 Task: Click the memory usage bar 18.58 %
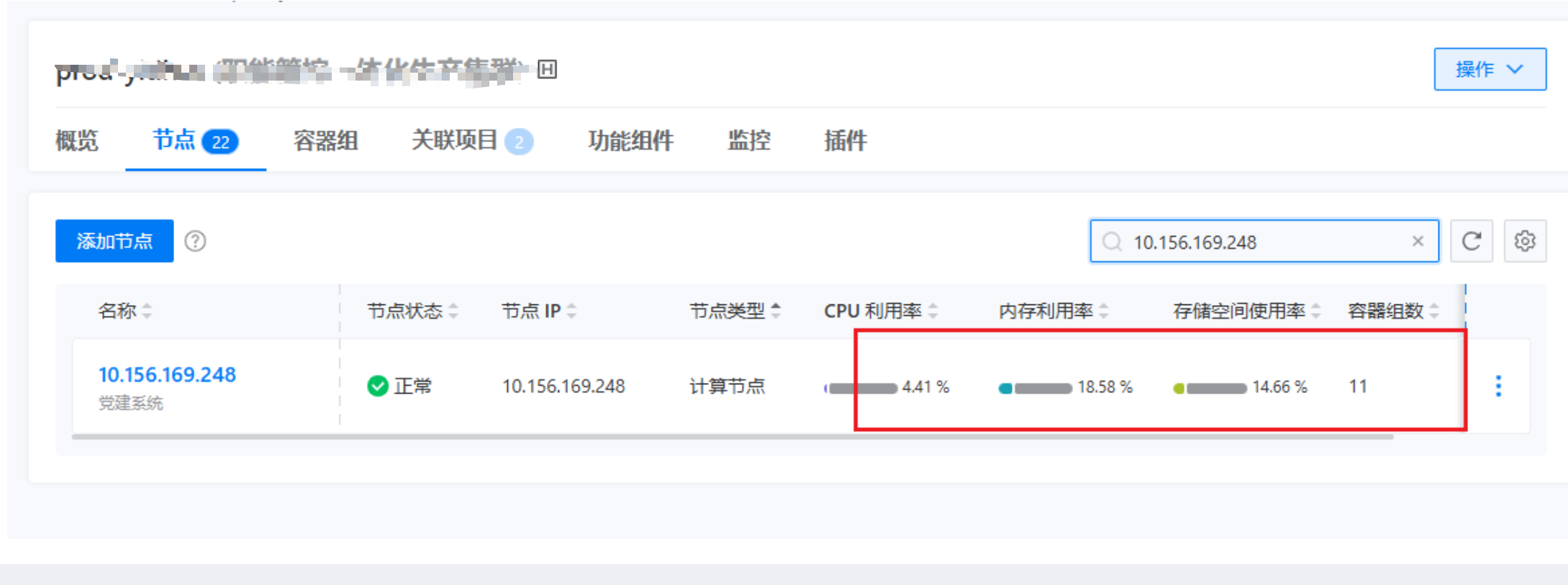[x=1035, y=388]
